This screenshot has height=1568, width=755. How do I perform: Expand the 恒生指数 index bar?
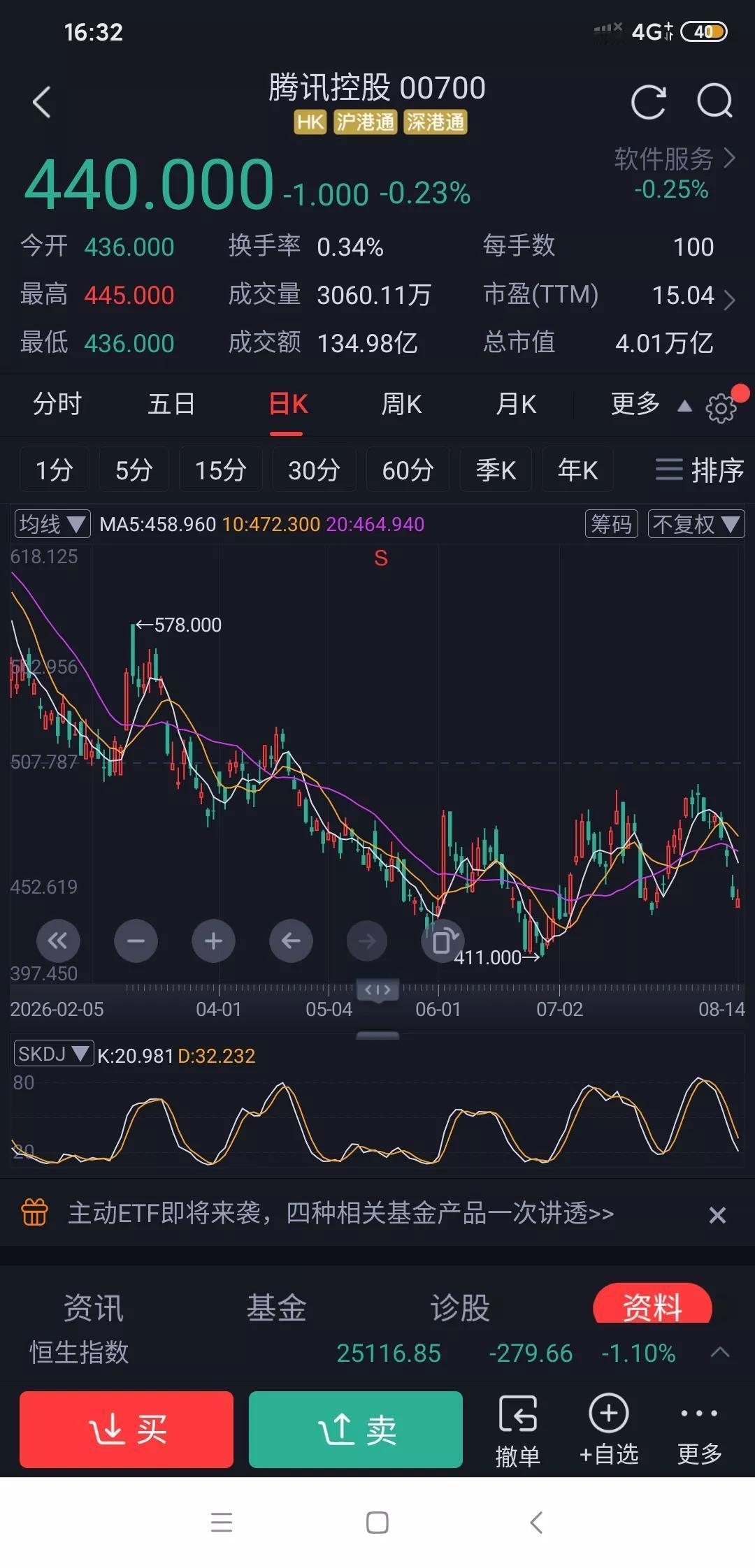(720, 1353)
